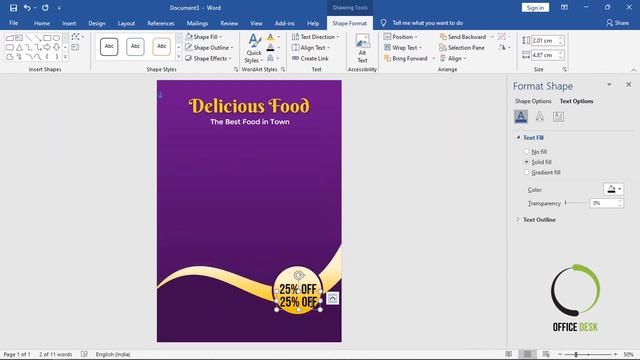Select the Text Fill & Outline pane icon
640x360 pixels.
click(520, 117)
